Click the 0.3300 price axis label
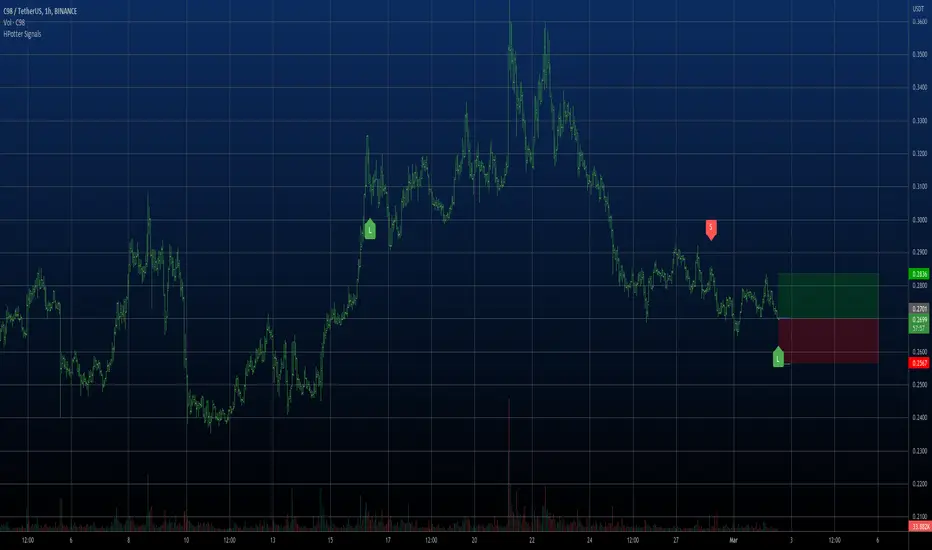The width and height of the screenshot is (932, 550). 919,121
